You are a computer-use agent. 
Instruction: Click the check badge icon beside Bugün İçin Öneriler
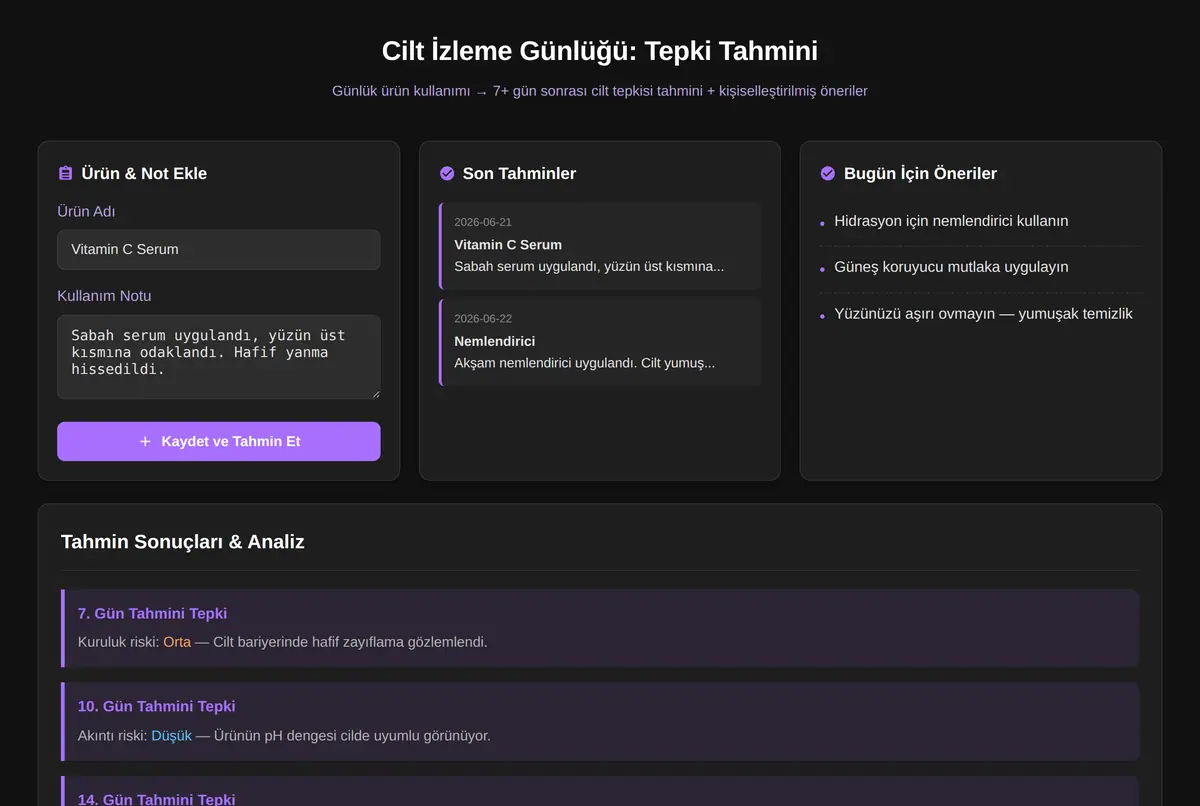[x=828, y=173]
